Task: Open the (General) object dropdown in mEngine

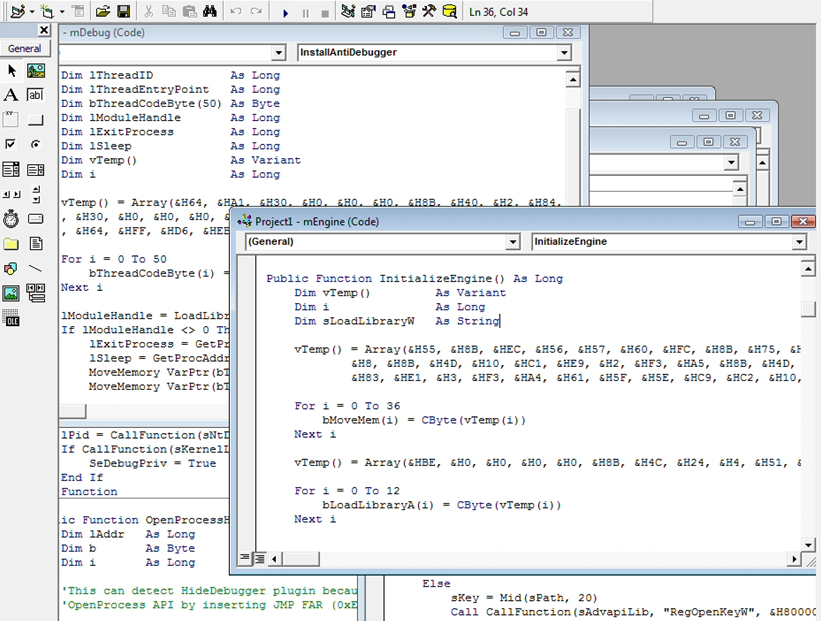Action: 513,242
